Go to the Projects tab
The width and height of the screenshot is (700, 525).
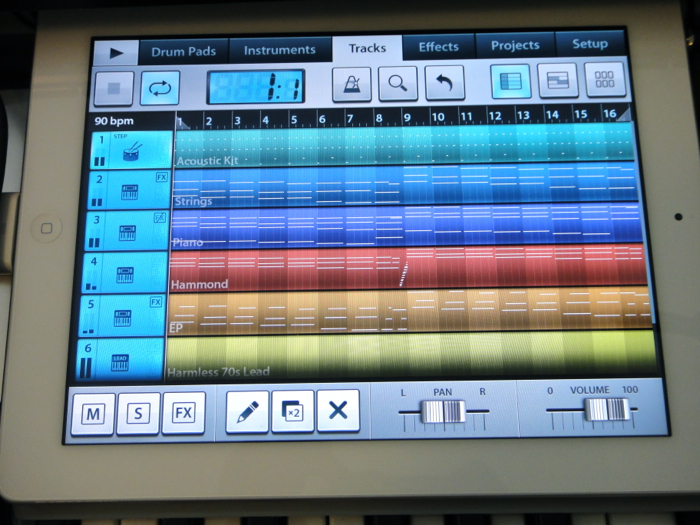pyautogui.click(x=515, y=45)
